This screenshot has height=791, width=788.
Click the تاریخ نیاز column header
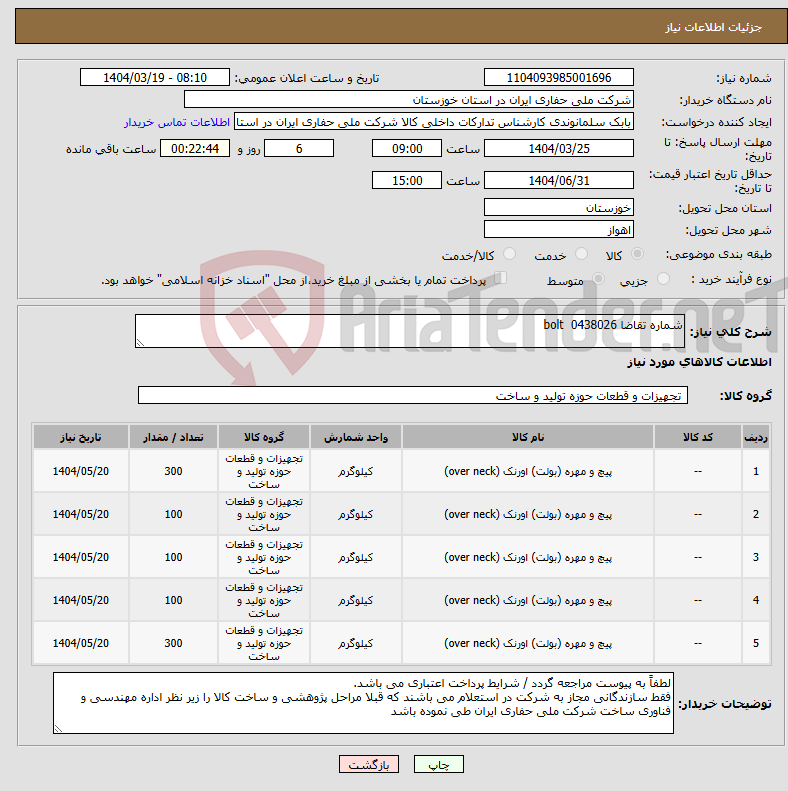[81, 437]
